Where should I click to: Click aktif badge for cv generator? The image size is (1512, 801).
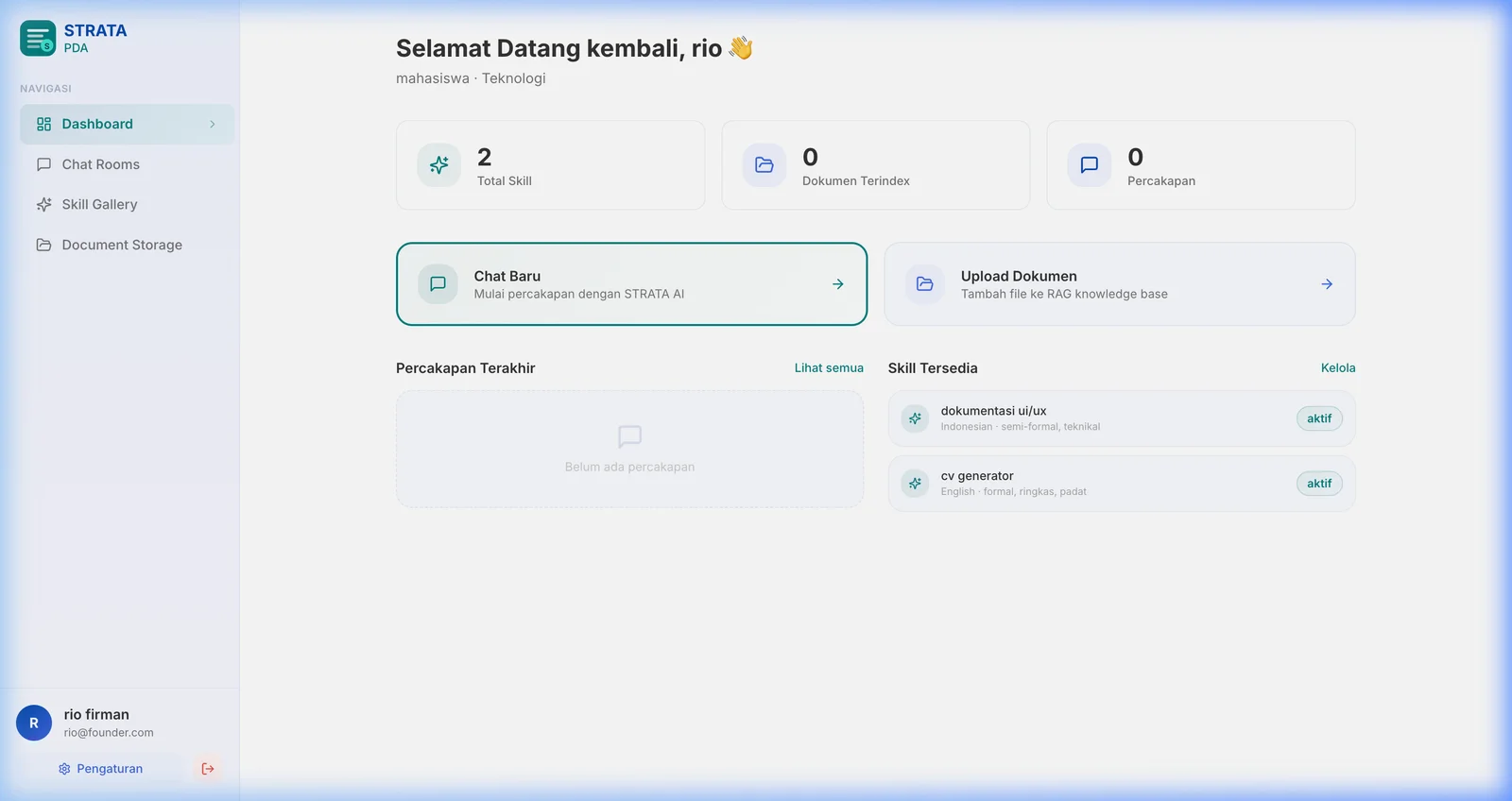(x=1319, y=484)
